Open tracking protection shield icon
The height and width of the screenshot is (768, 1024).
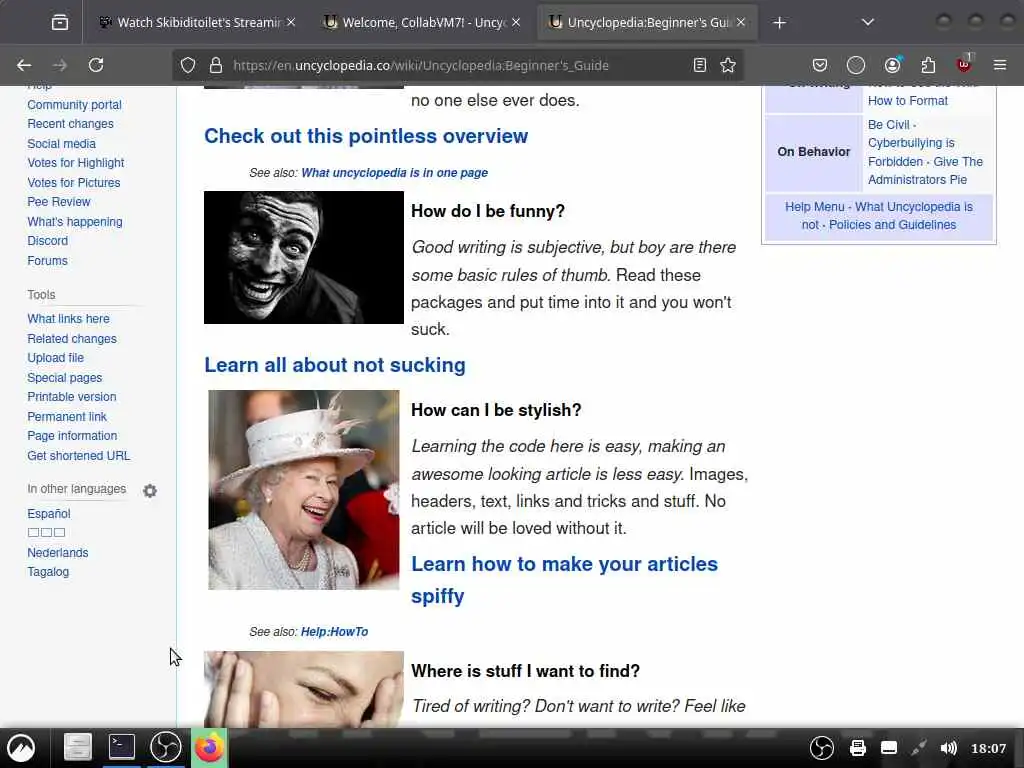(188, 65)
